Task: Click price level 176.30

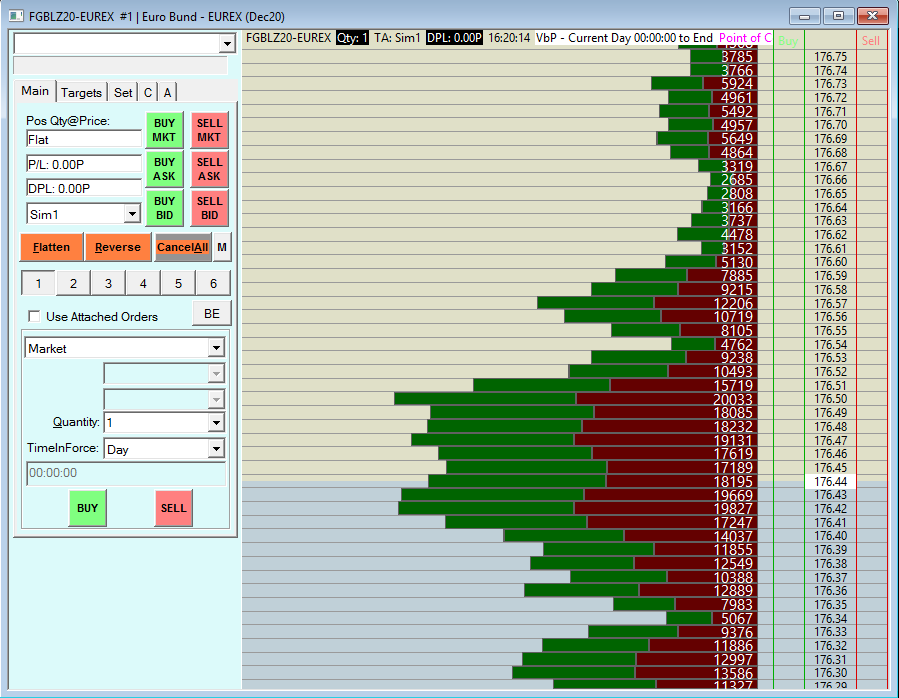Action: pyautogui.click(x=830, y=673)
